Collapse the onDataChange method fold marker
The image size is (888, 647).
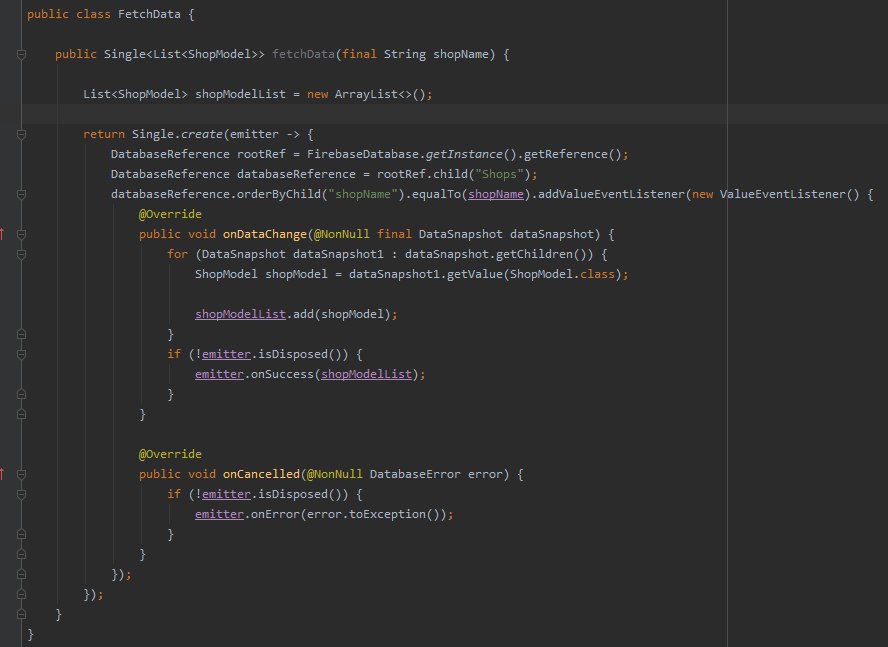(x=22, y=234)
